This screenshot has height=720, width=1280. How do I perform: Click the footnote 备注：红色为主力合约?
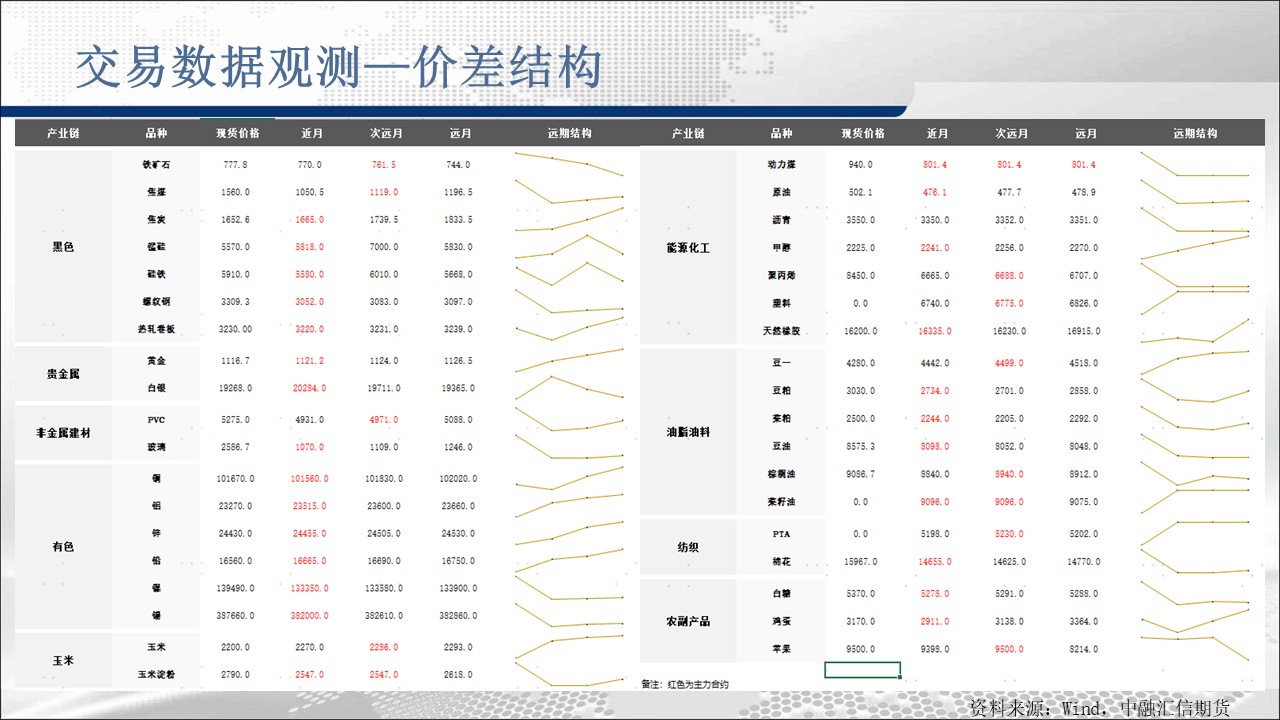[685, 685]
